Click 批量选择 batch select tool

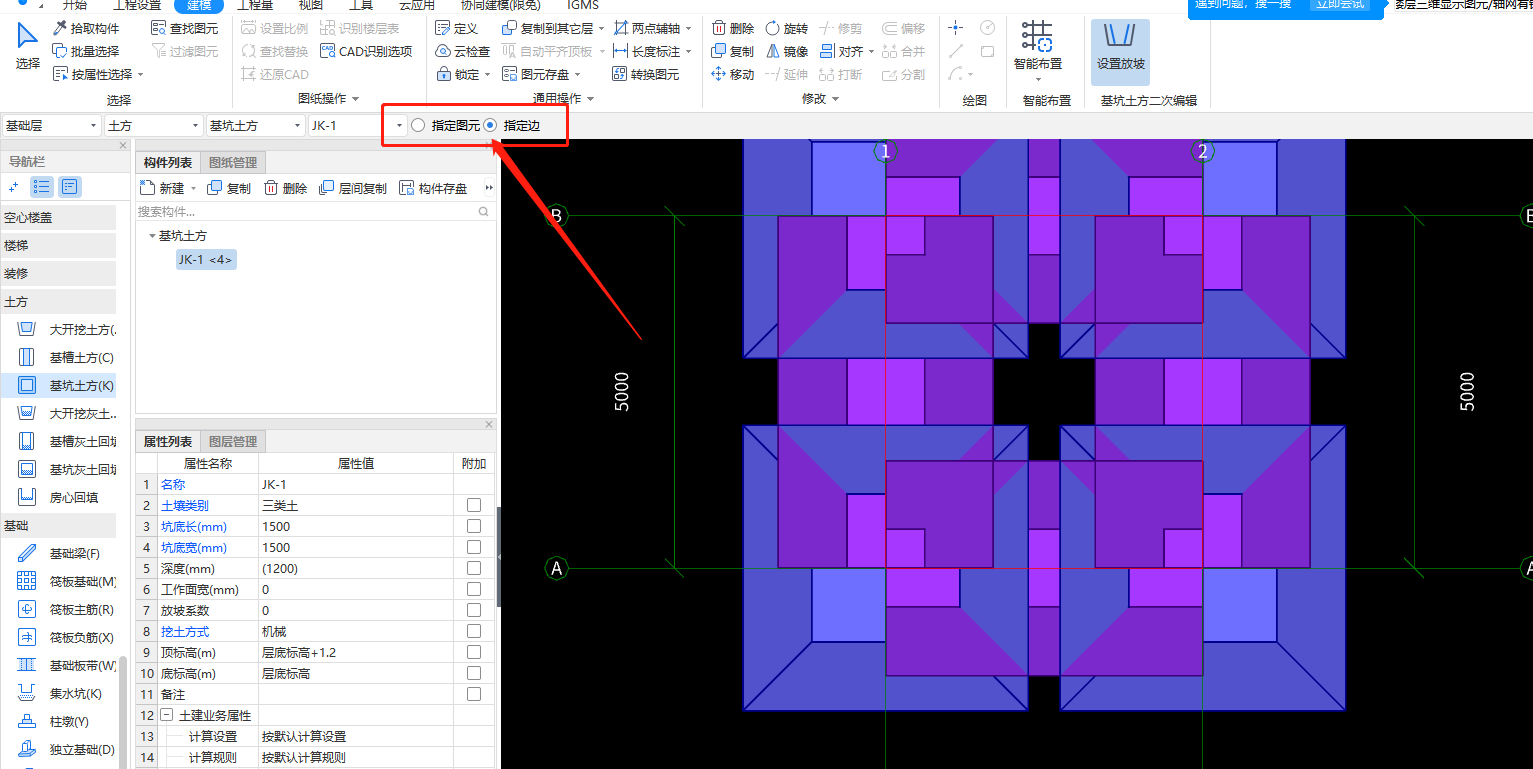point(86,51)
